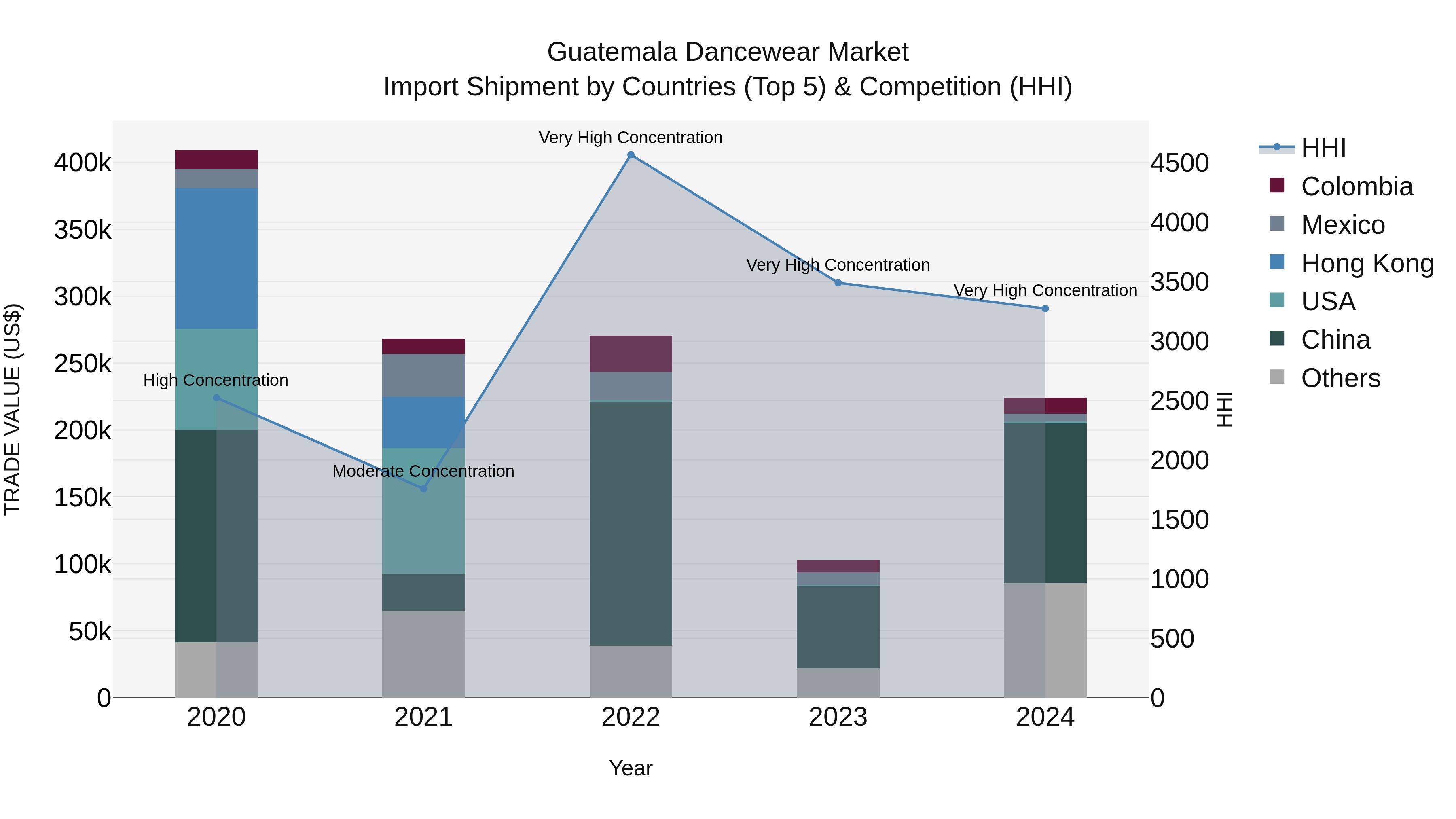This screenshot has width=1456, height=819.
Task: Toggle the USA legend entry
Action: 1312,301
